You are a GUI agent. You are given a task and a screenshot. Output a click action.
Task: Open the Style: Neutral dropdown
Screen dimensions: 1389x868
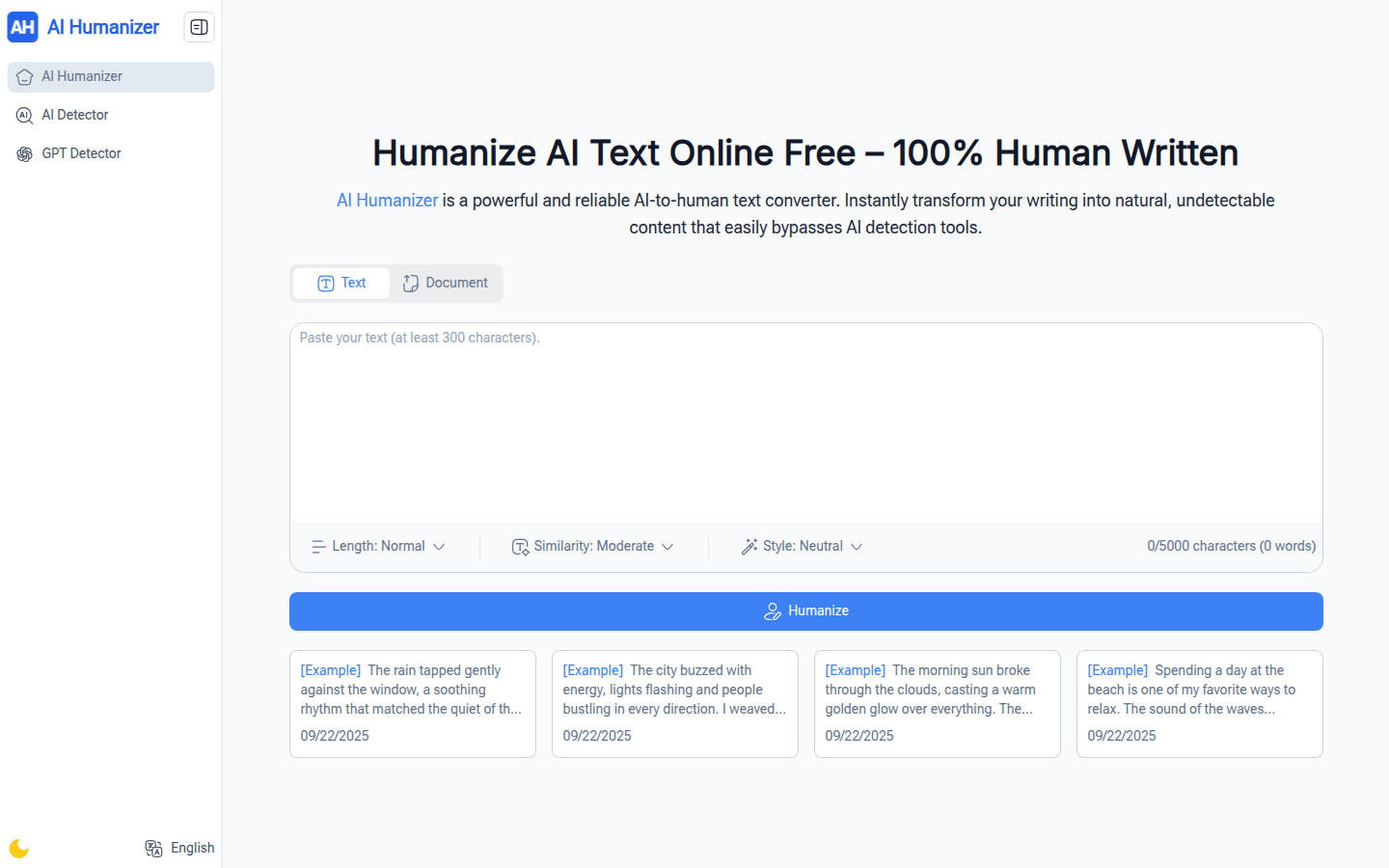point(802,546)
